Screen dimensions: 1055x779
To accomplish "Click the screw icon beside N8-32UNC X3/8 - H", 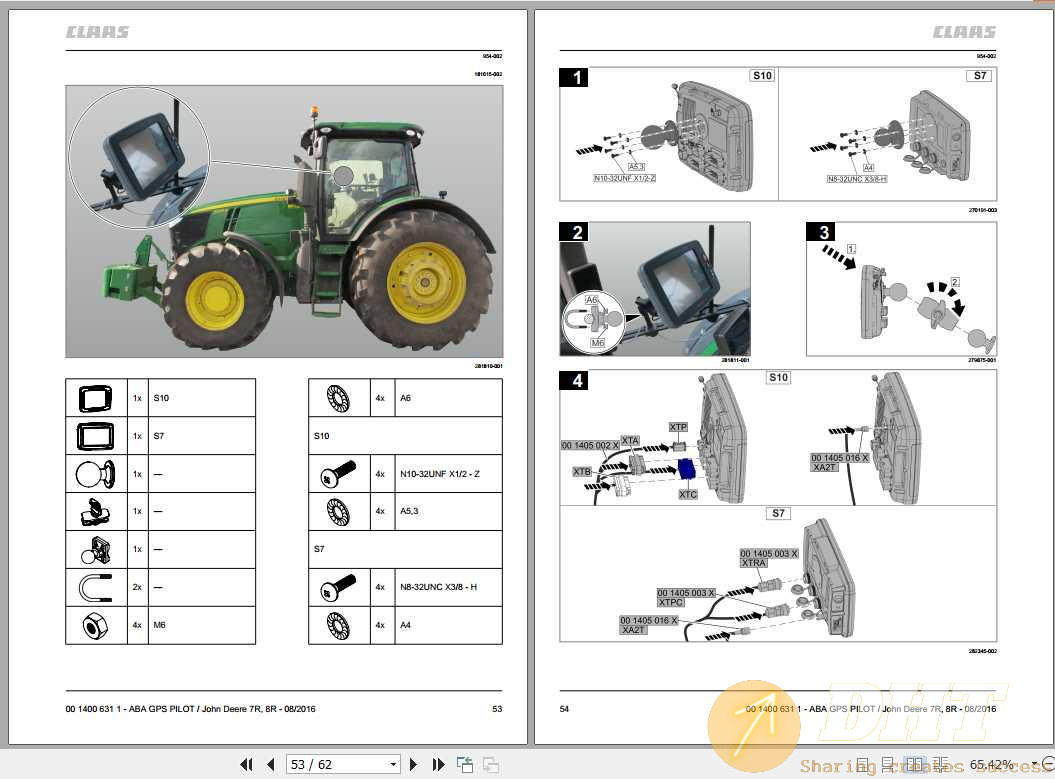I will pyautogui.click(x=338, y=587).
